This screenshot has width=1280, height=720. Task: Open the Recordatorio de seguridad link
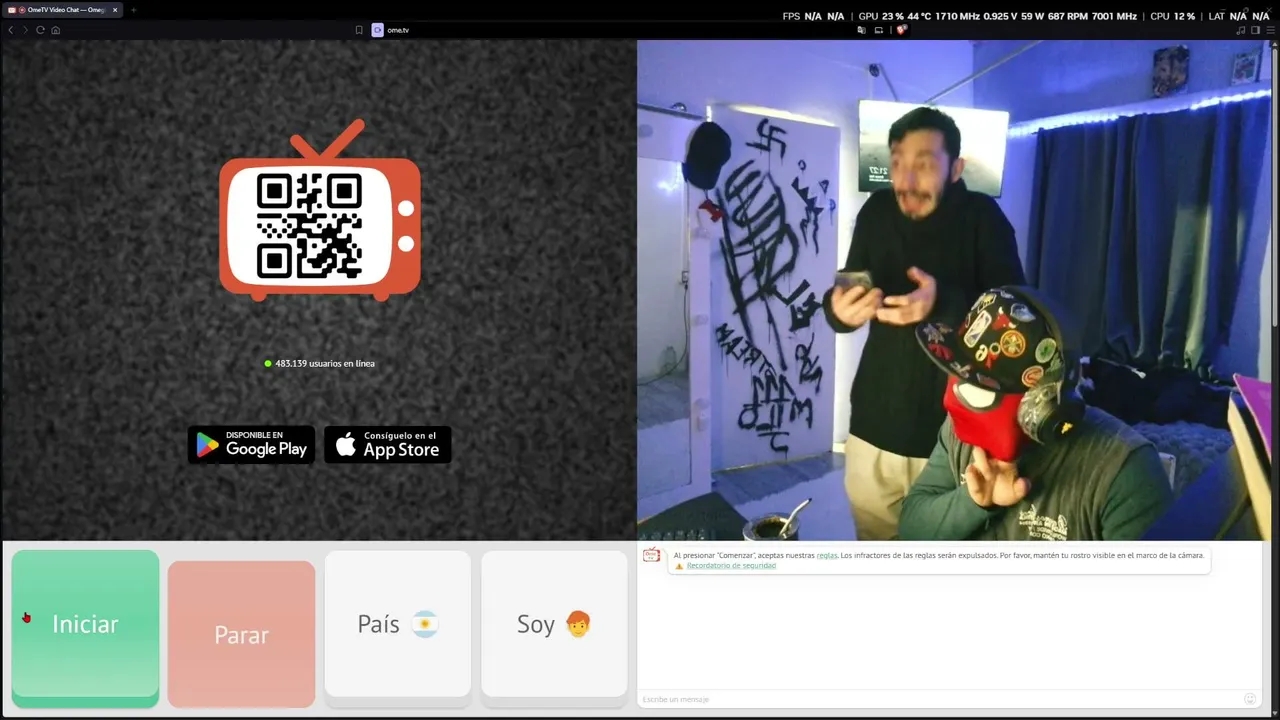[731, 566]
